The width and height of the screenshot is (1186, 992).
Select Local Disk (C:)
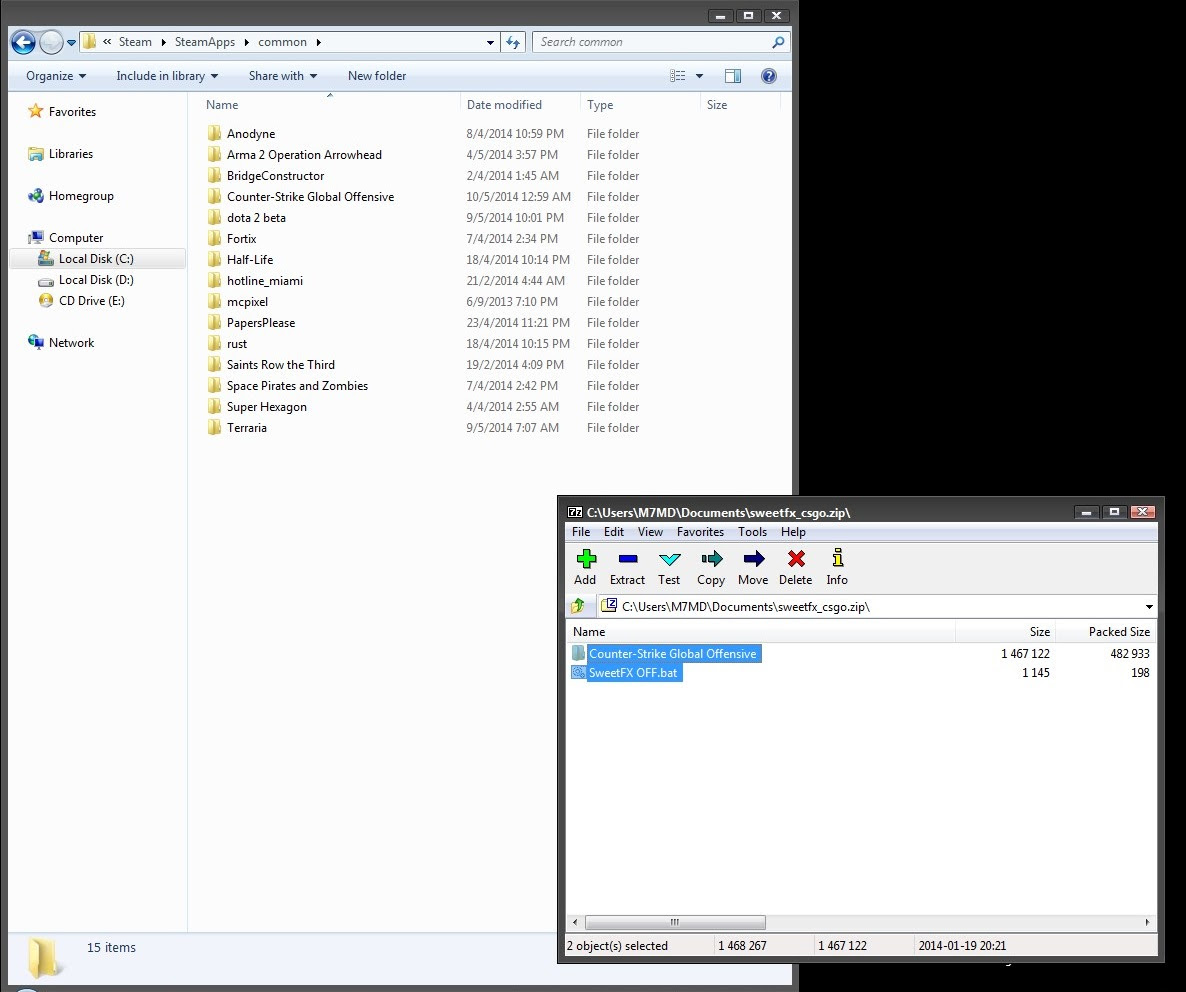97,259
